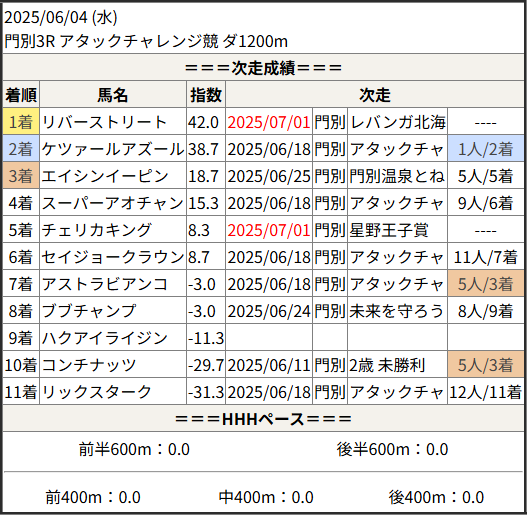
Task: Open 2025/07/01 date in チェリカキング row
Action: click(x=269, y=230)
